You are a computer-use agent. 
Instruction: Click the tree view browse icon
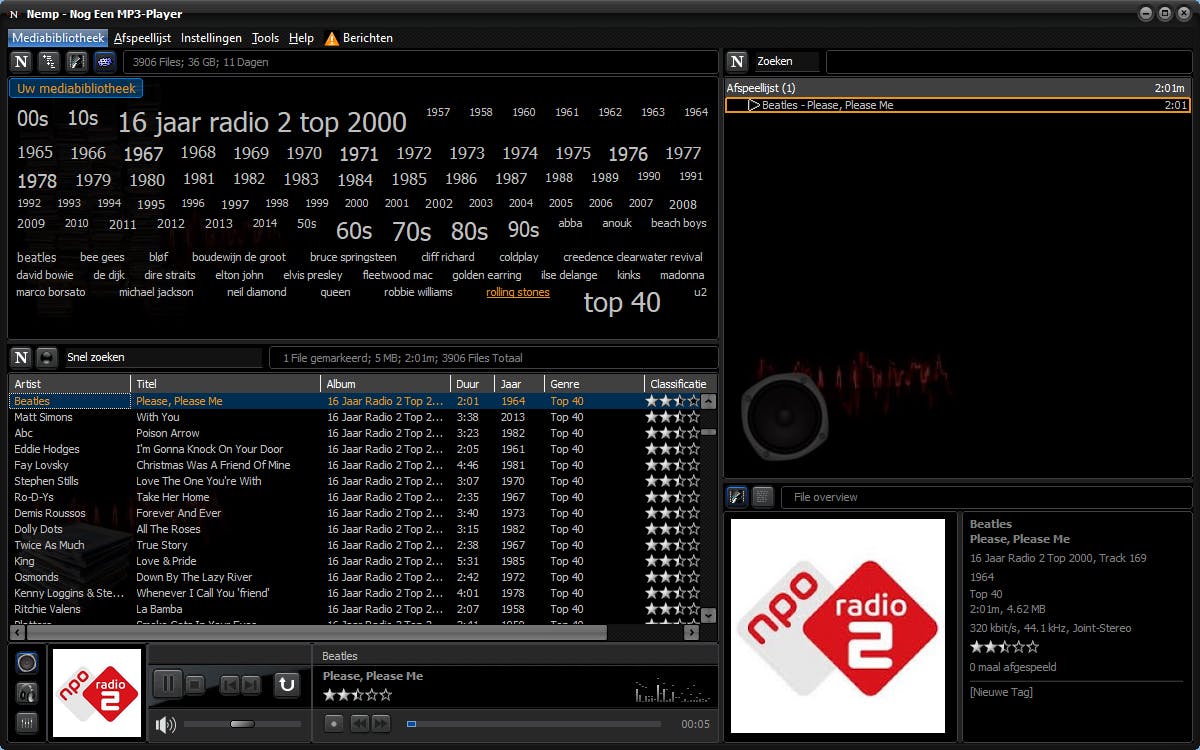click(x=48, y=62)
